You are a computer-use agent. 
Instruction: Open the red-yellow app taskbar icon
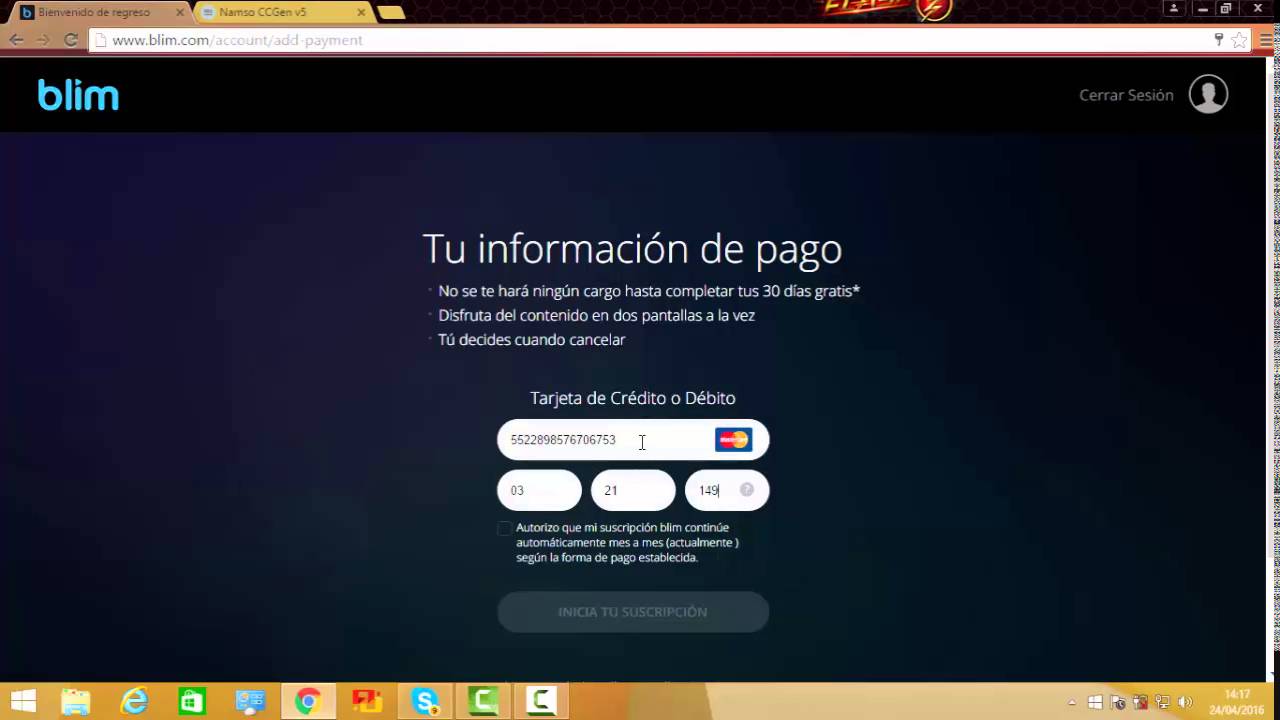pos(367,702)
